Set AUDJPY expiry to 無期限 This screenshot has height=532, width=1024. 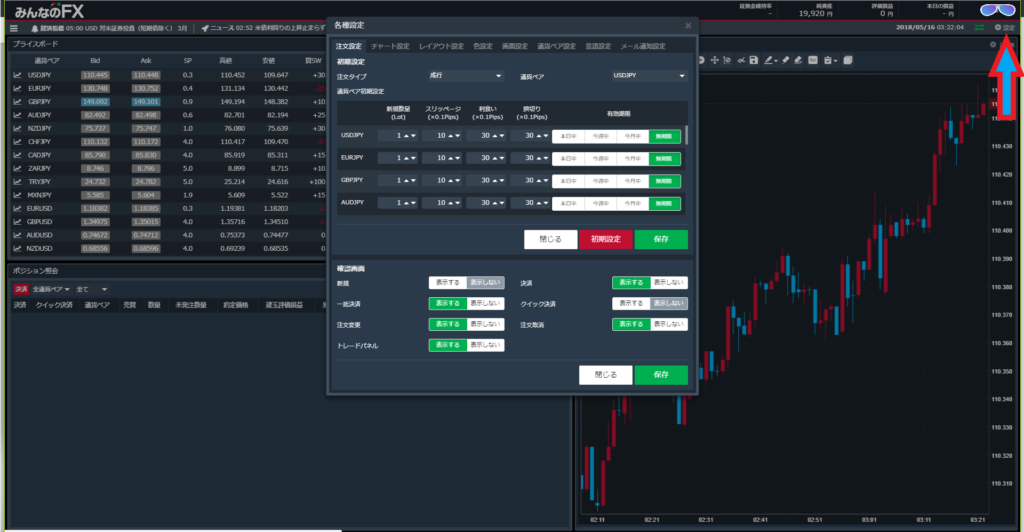(664, 204)
